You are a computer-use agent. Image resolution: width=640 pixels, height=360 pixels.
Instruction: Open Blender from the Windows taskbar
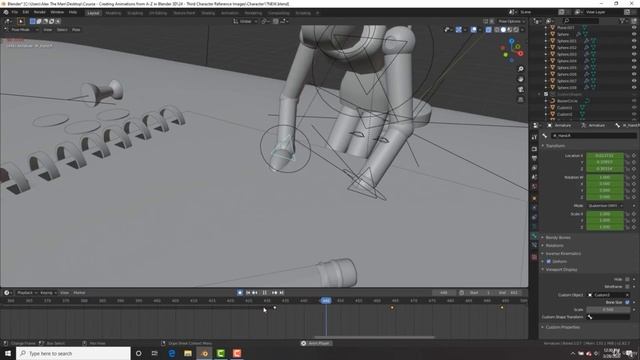[204, 353]
